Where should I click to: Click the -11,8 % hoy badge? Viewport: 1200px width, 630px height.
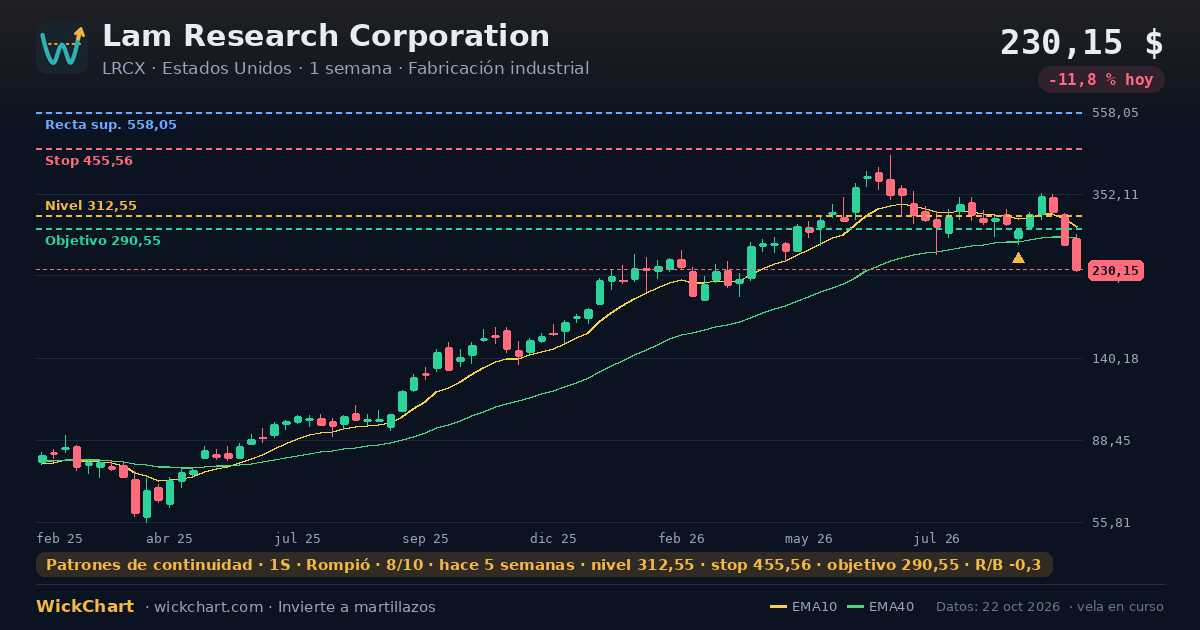1101,80
